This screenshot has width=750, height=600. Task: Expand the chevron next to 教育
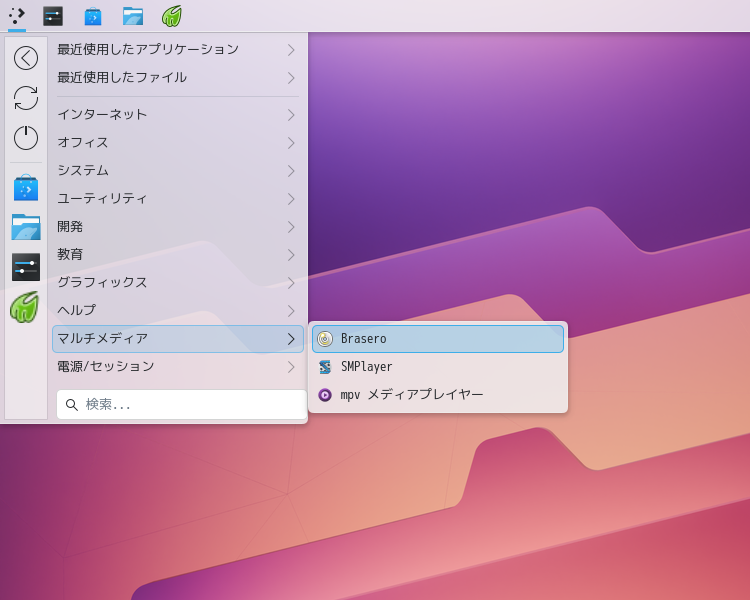pyautogui.click(x=291, y=255)
